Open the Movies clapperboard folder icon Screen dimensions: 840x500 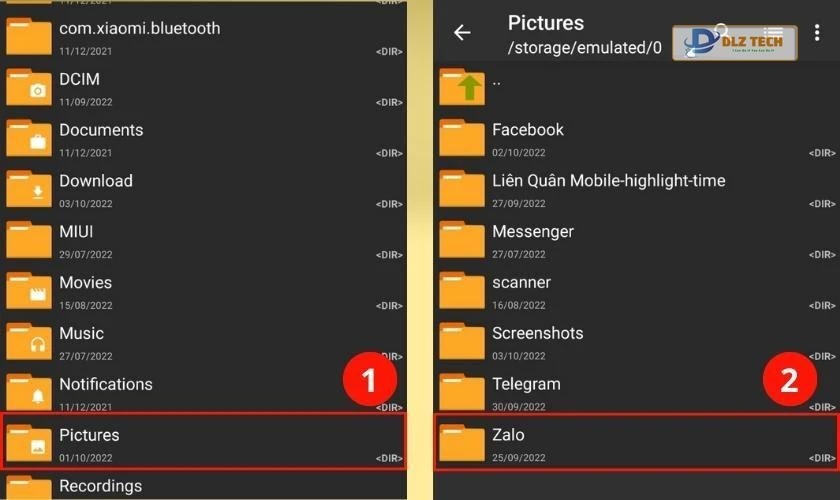pos(29,292)
